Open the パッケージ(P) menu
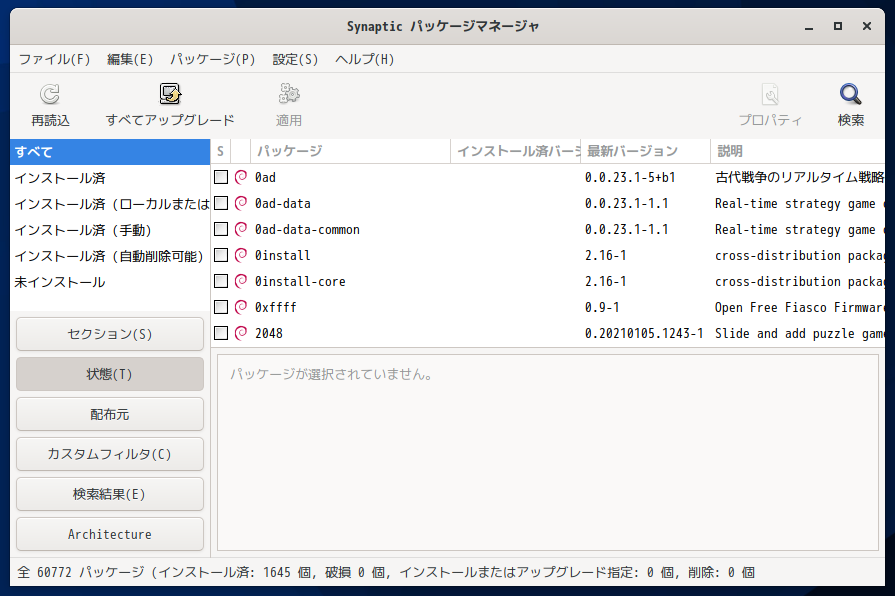The image size is (895, 596). (x=212, y=59)
